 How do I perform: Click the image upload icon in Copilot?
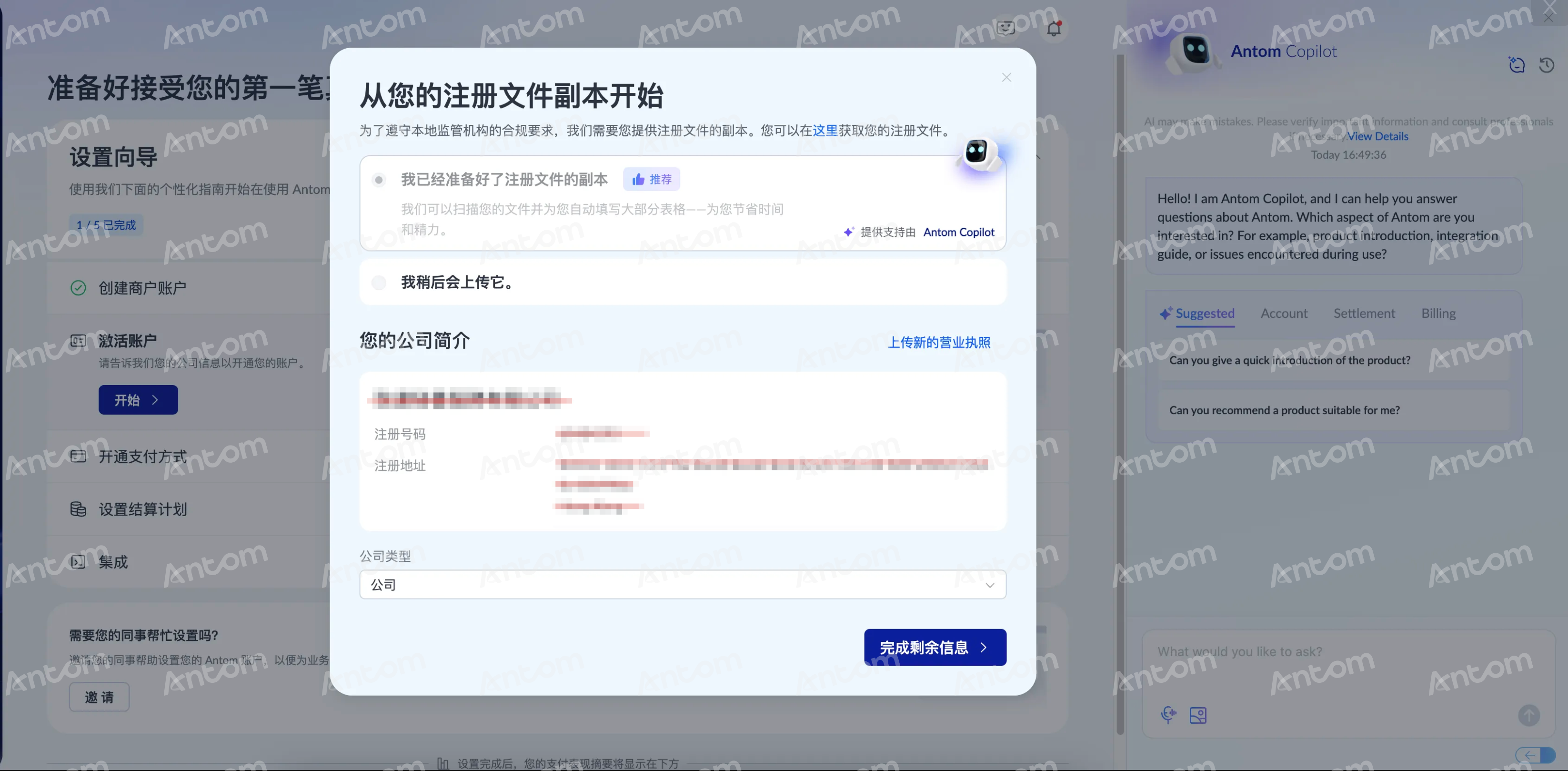pos(1198,715)
